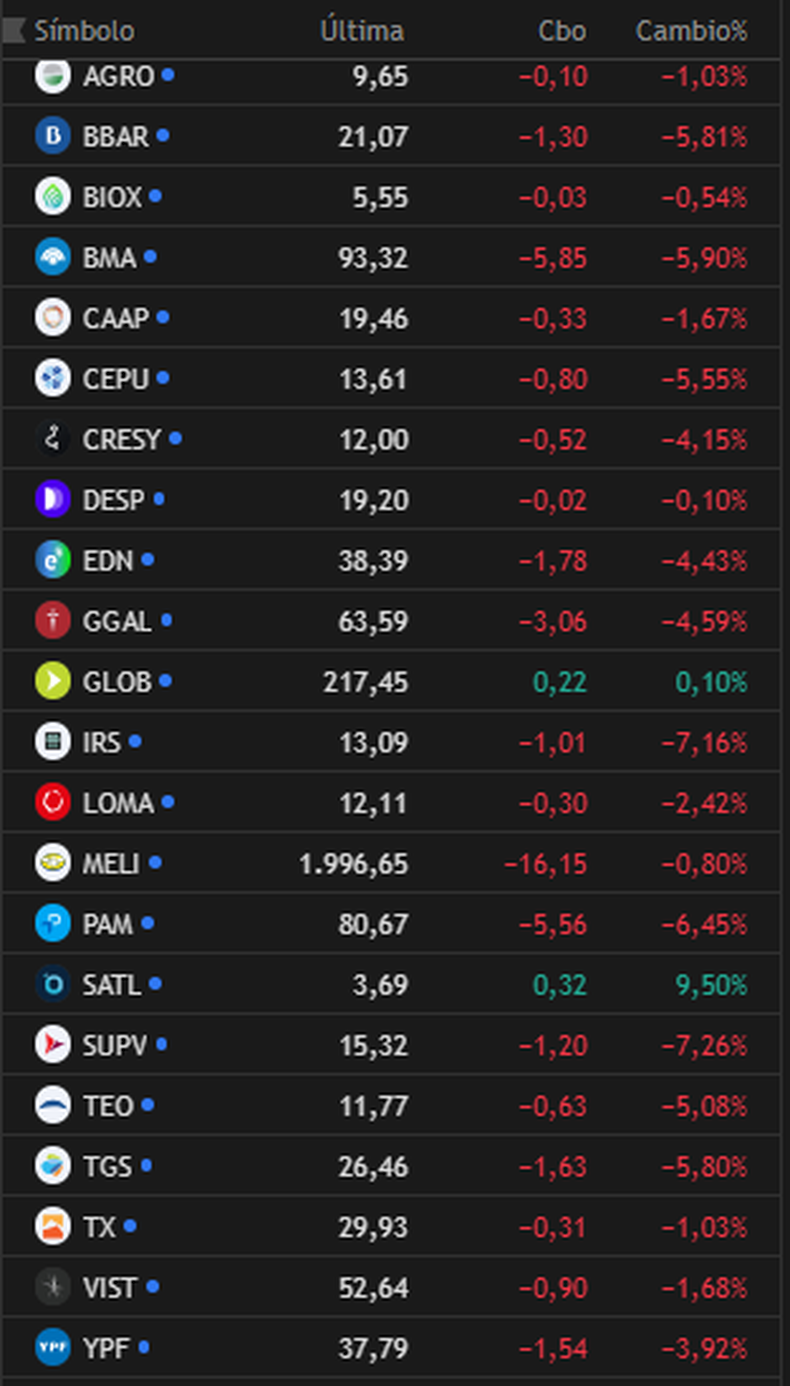Click the YPF logo icon
Viewport: 790px width, 1386px height.
tap(52, 1347)
